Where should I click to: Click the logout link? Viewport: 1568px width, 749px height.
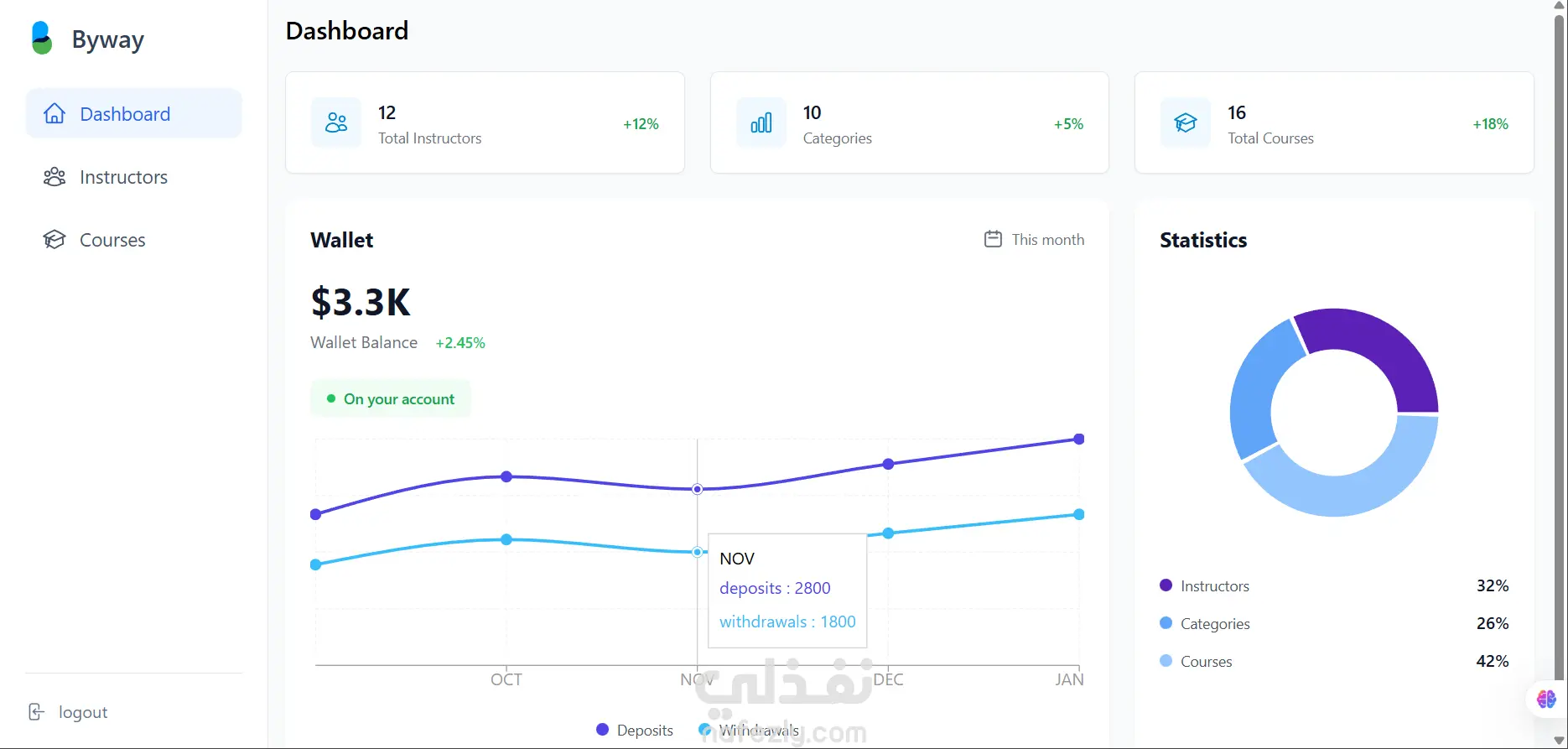(82, 712)
